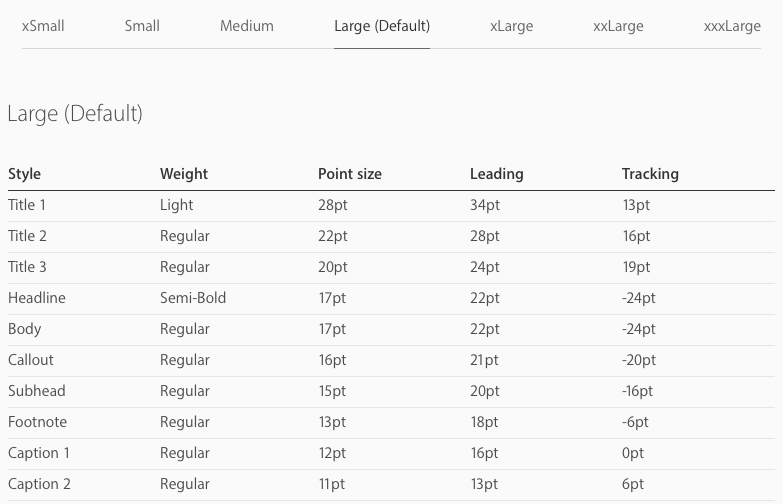This screenshot has height=504, width=783.
Task: Select the Small size tab
Action: (142, 26)
